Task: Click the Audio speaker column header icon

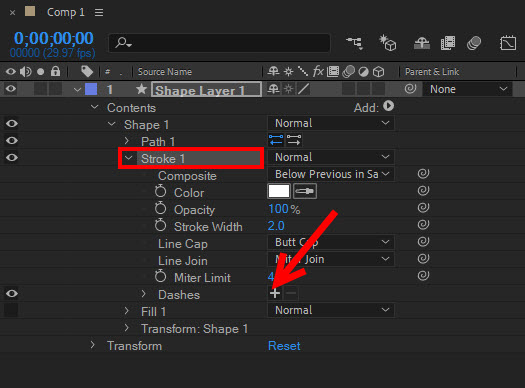Action: coord(26,72)
